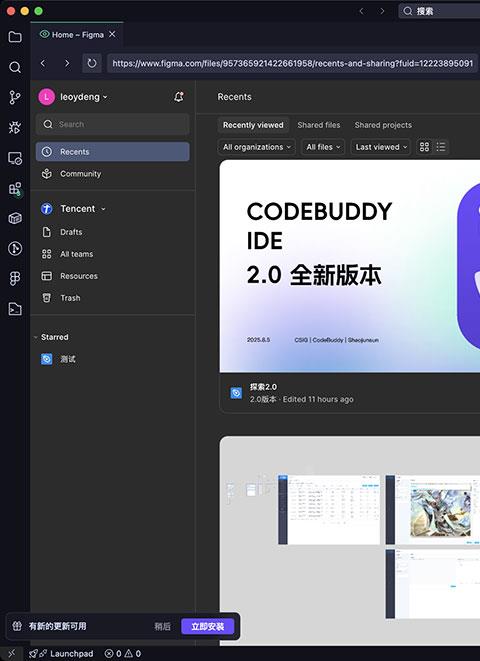Open the Source Control branch icon

click(15, 97)
